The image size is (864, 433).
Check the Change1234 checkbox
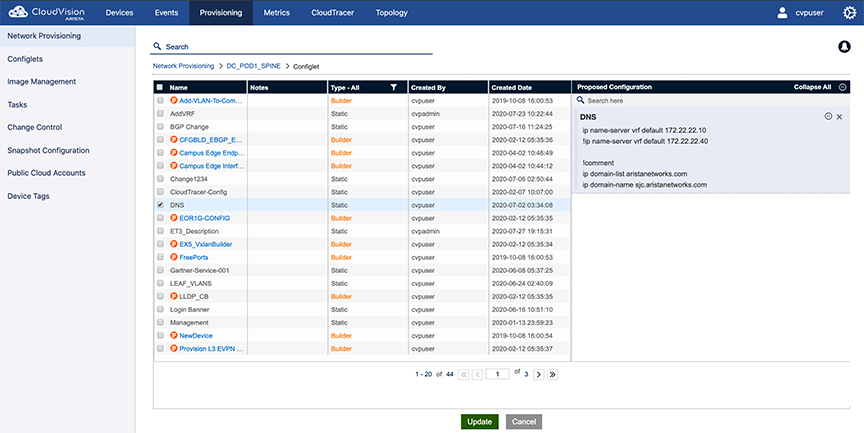pyautogui.click(x=160, y=179)
